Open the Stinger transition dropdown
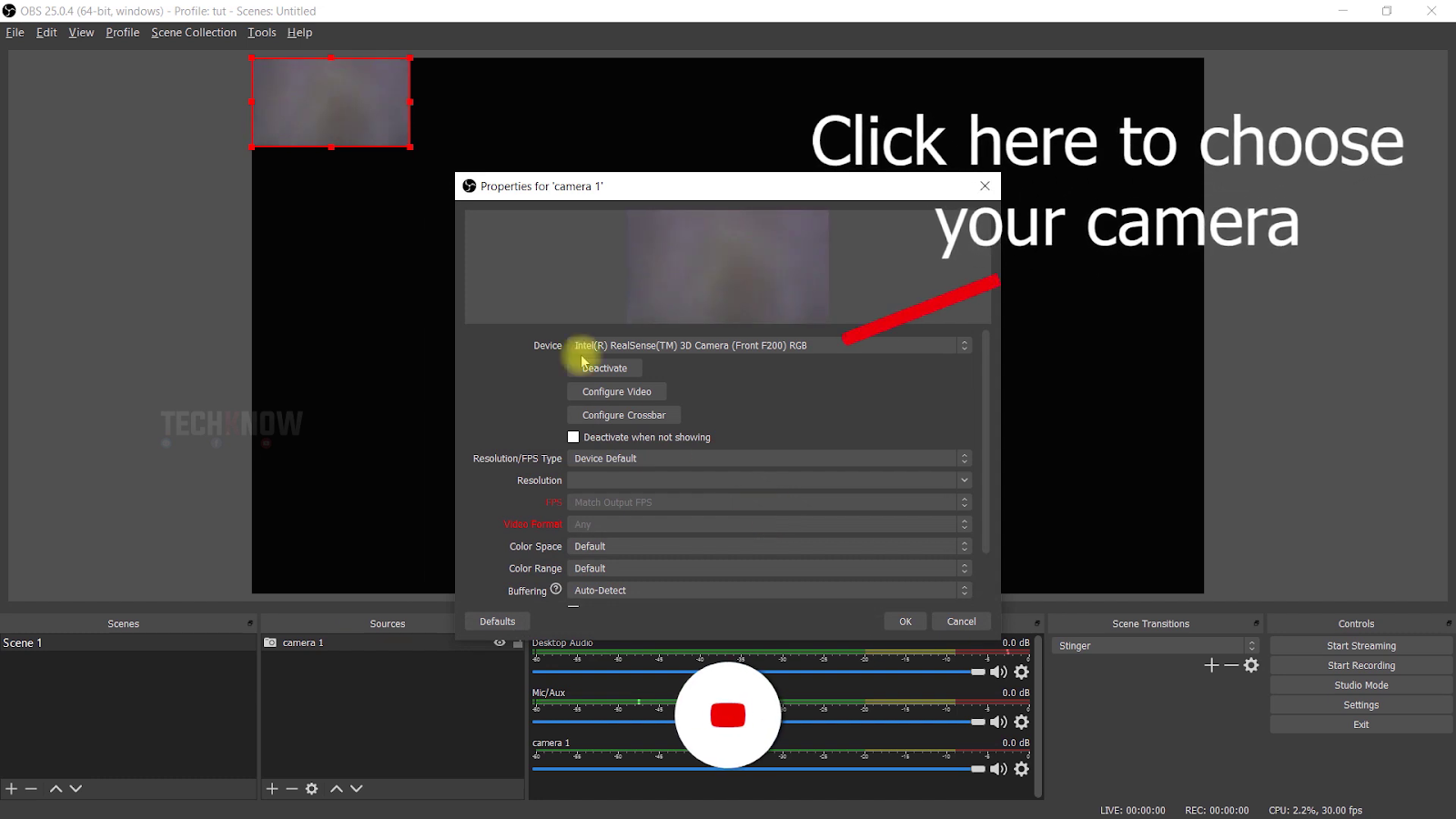Viewport: 1456px width, 819px height. tap(1155, 645)
